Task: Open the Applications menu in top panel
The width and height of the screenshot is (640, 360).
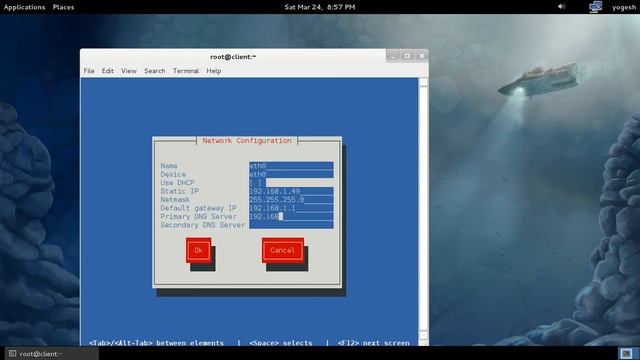Action: point(24,7)
